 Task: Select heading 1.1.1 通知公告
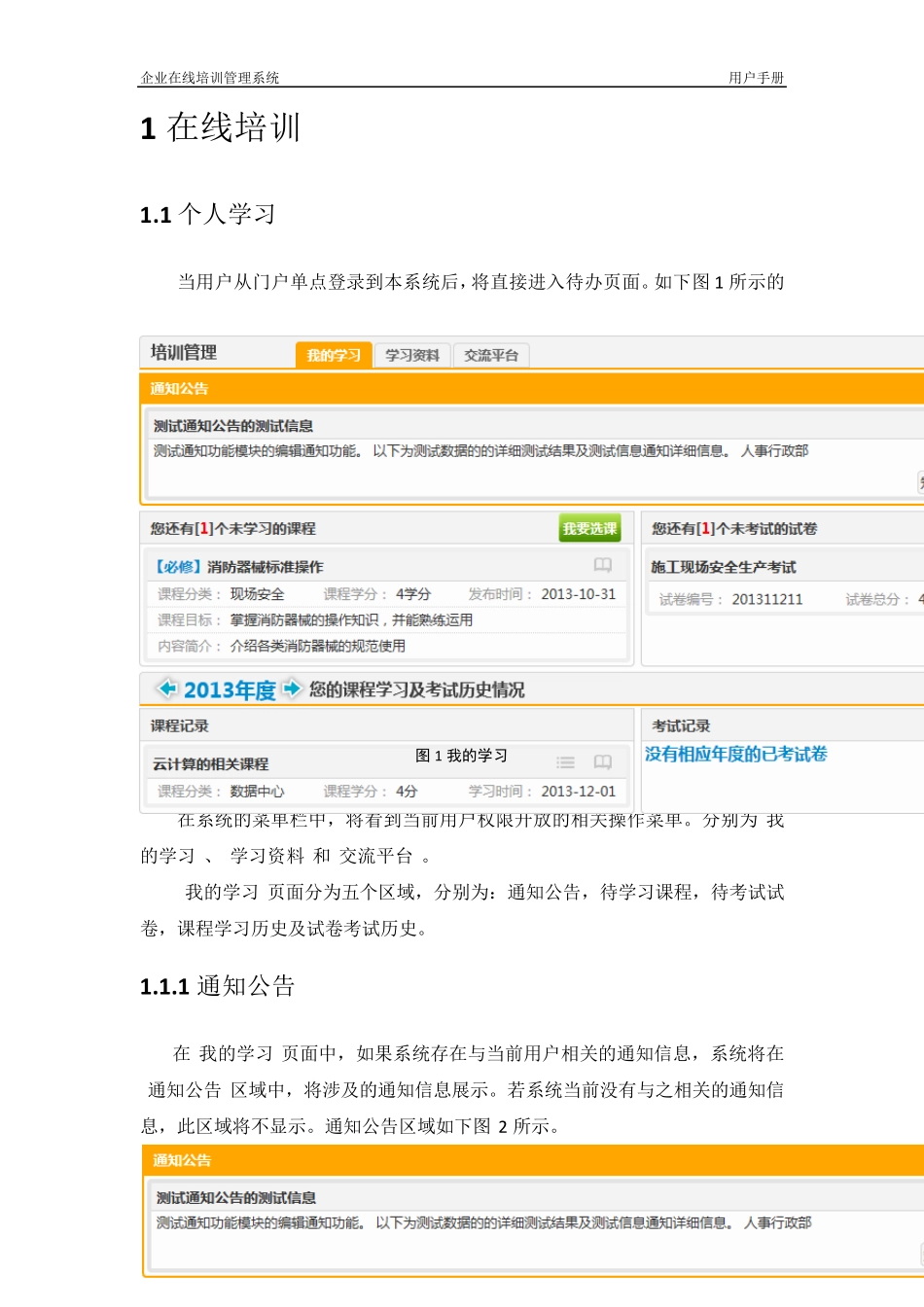point(218,986)
